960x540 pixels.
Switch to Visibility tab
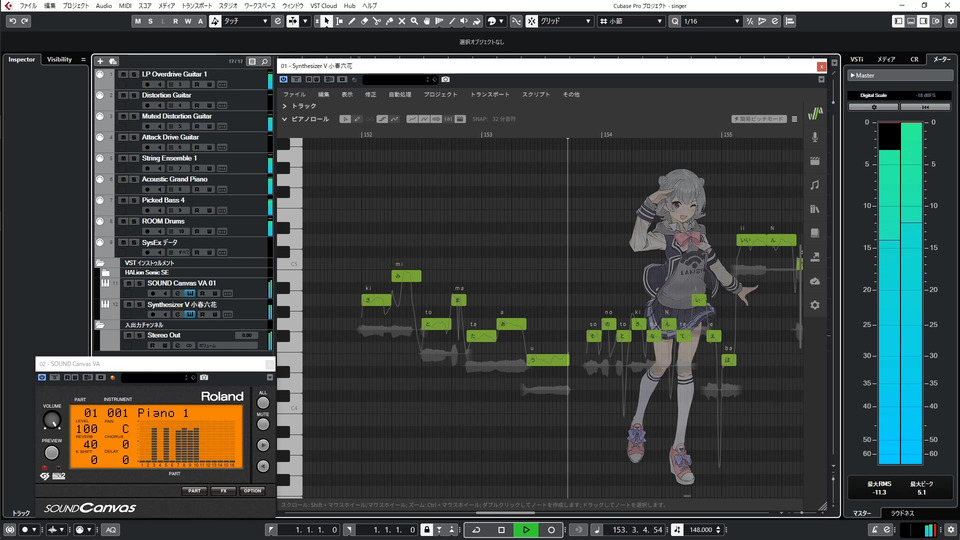point(59,59)
